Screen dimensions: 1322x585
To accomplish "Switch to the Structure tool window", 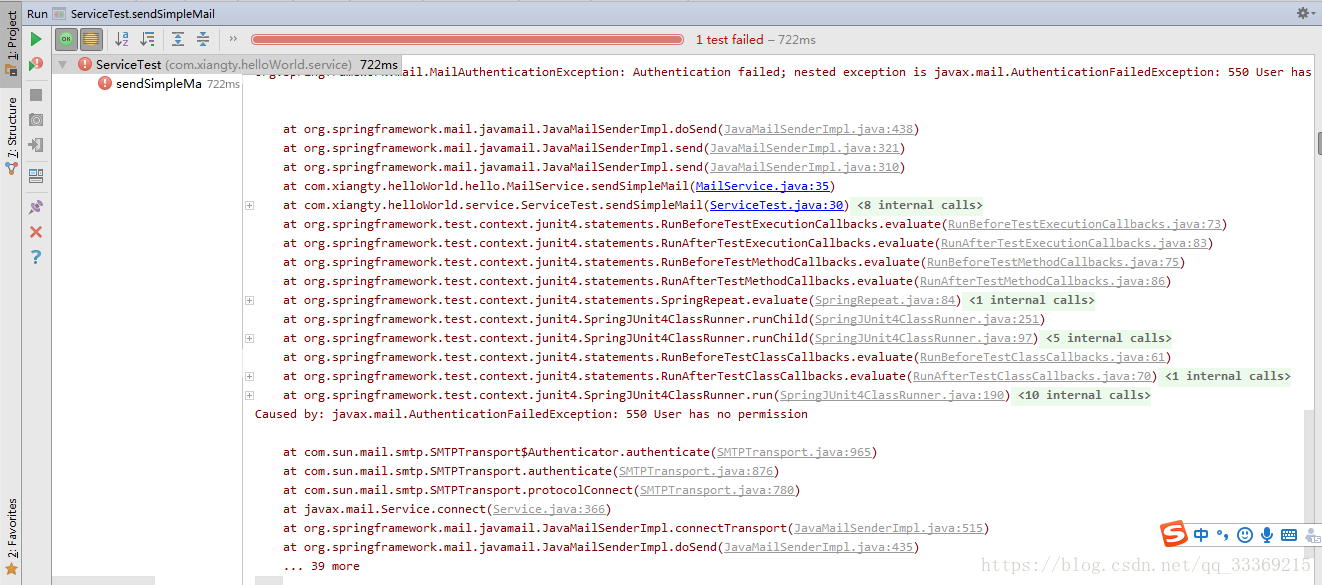I will click(x=10, y=131).
